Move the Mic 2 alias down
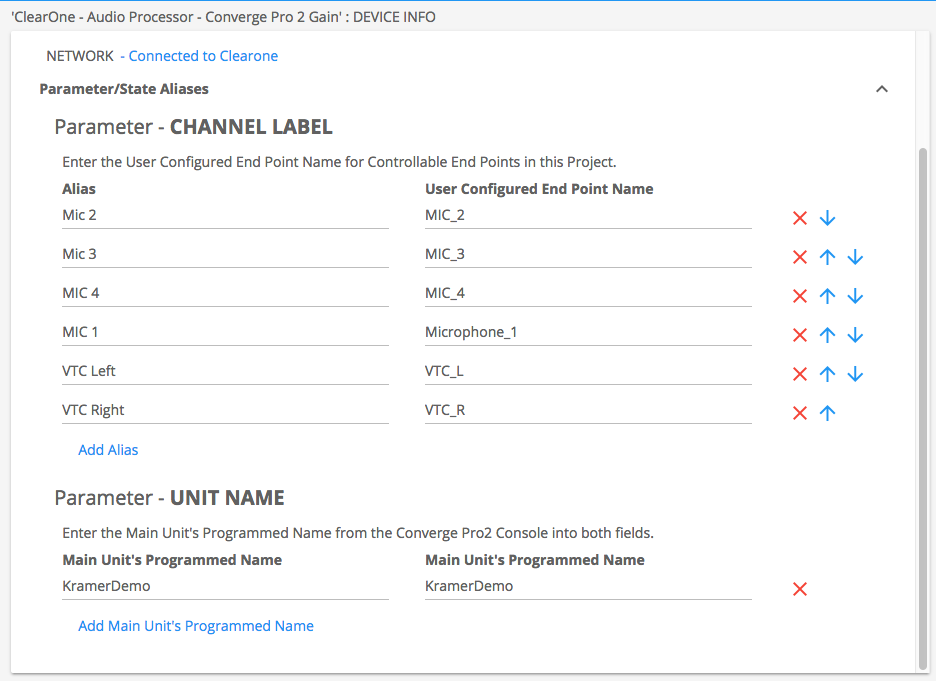Viewport: 936px width, 681px height. coord(827,218)
